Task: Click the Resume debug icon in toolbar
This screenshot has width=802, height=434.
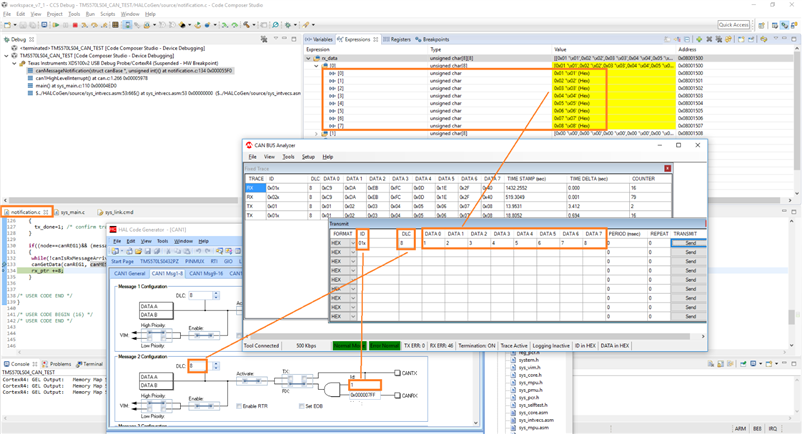Action: tap(58, 25)
